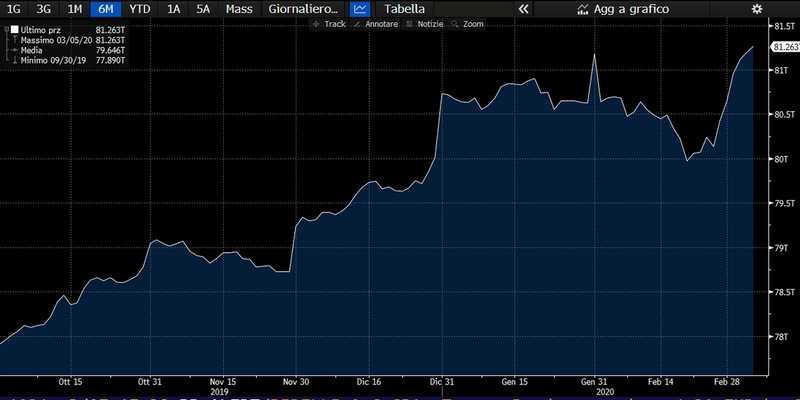Switch to Tabella view
800x400 pixels.
(x=404, y=9)
